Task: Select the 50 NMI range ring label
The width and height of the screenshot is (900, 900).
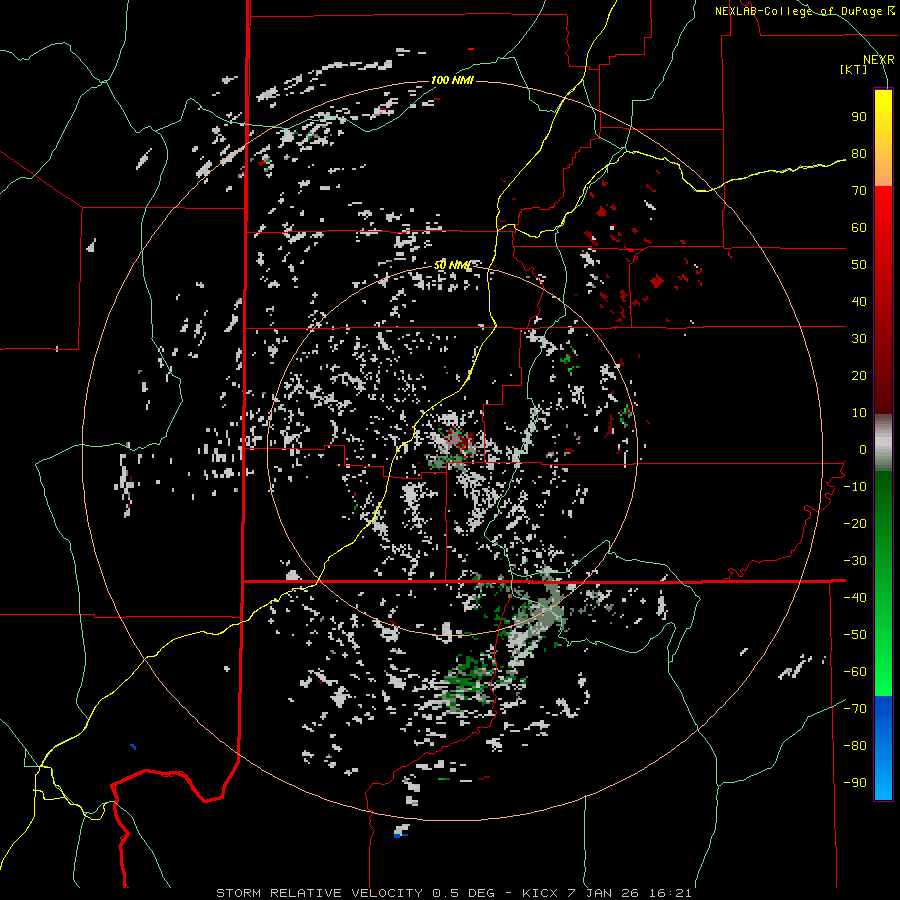Action: coord(452,265)
